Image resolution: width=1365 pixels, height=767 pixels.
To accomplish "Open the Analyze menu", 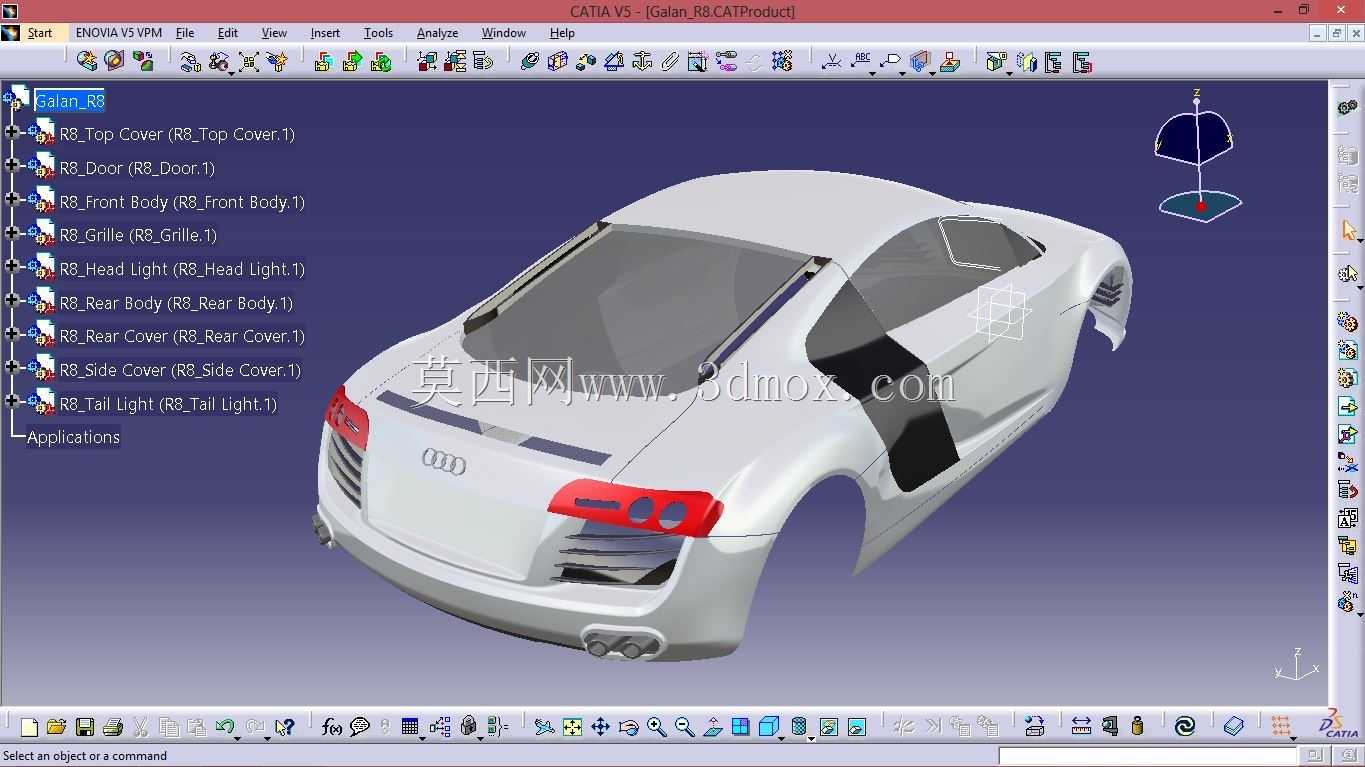I will click(x=437, y=33).
